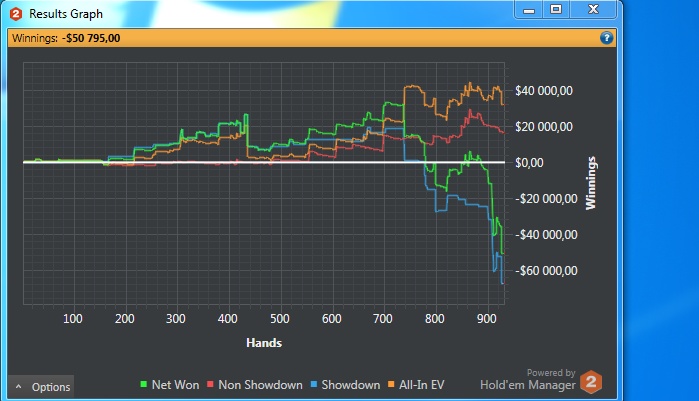Click the Powered by Hold'em Manager text
699x401 pixels.
click(528, 380)
